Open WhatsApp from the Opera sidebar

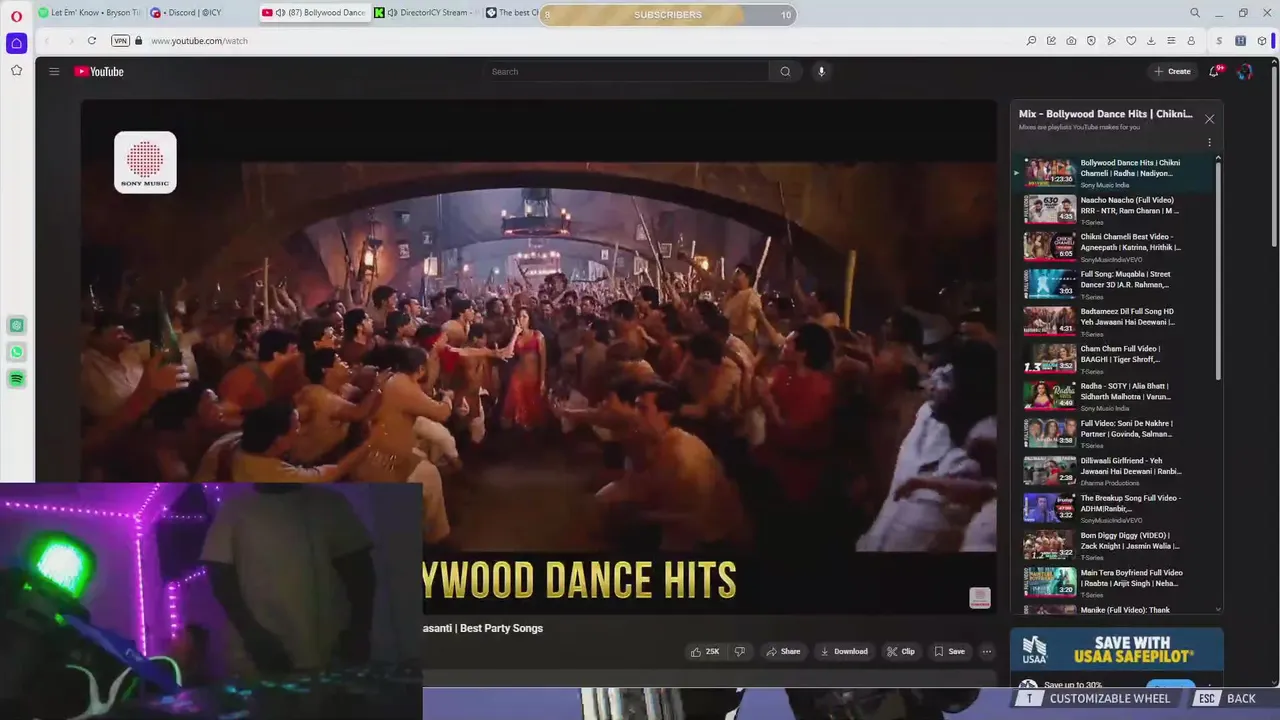(x=16, y=352)
